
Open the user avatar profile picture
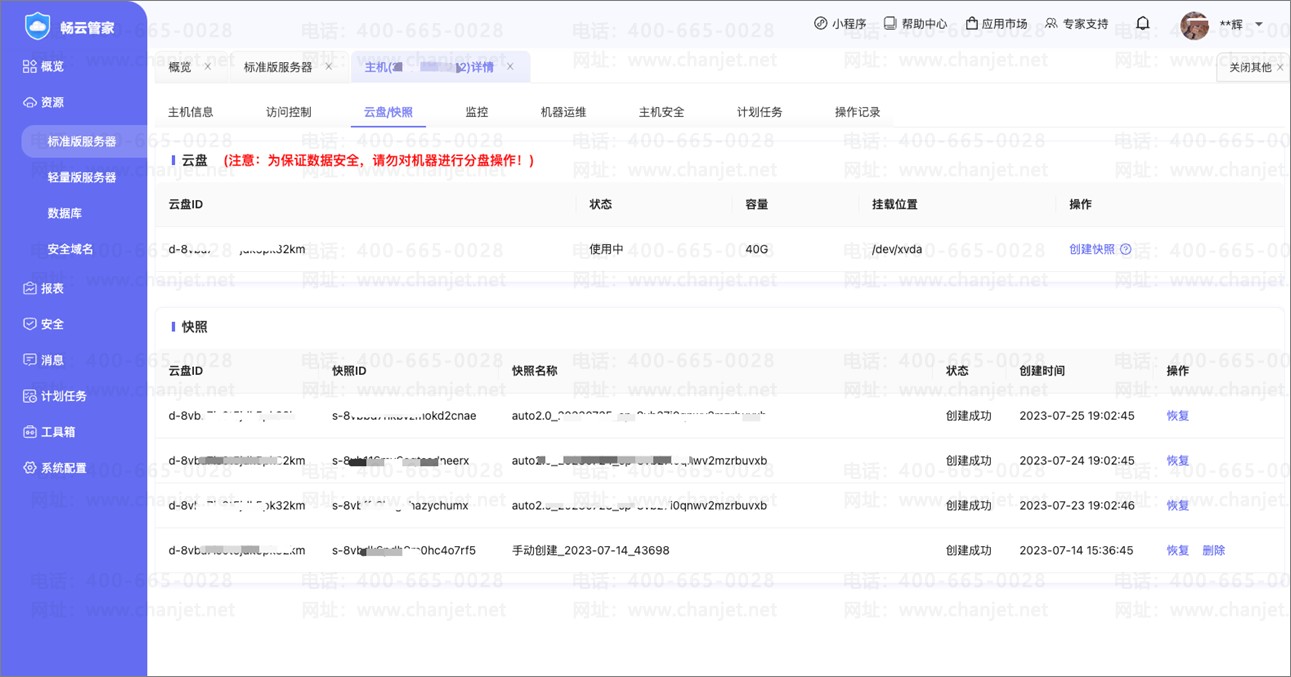[x=1194, y=25]
